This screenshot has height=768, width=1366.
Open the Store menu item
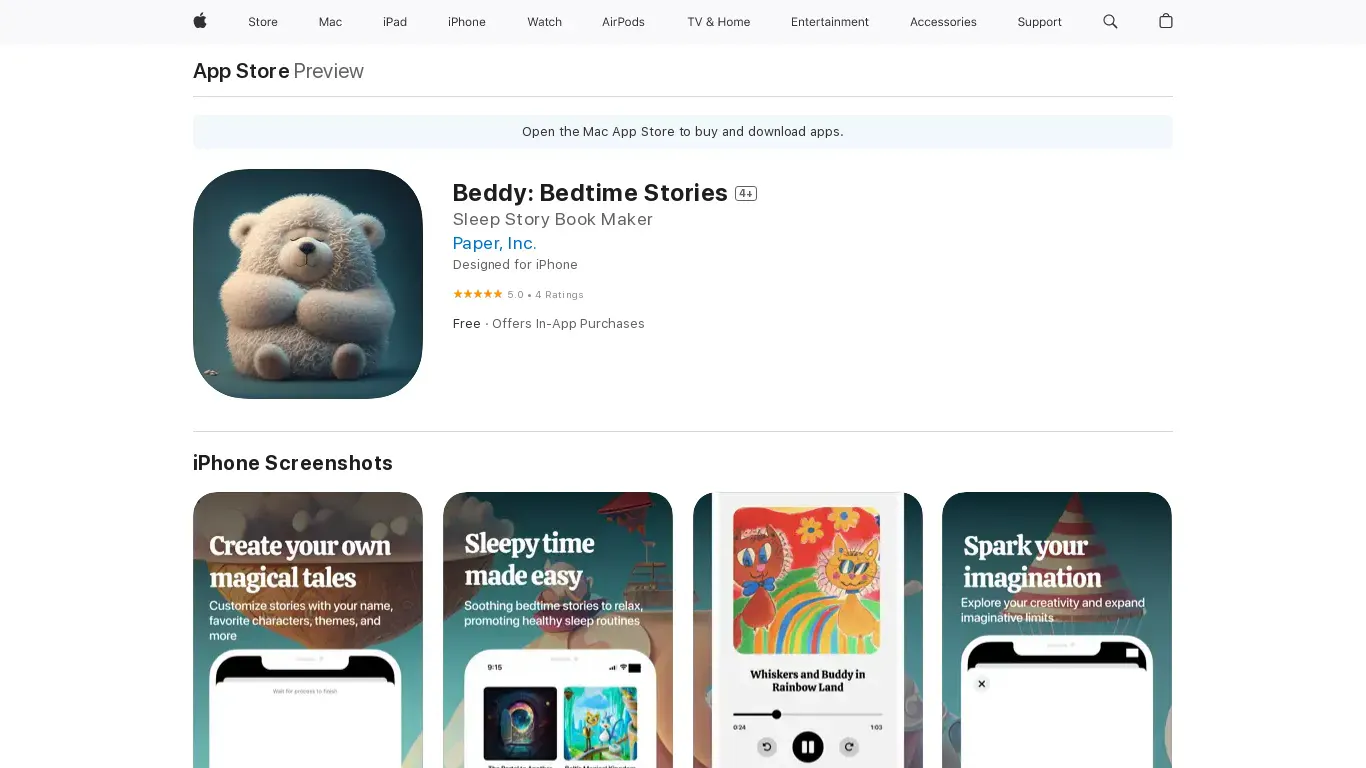pos(263,22)
